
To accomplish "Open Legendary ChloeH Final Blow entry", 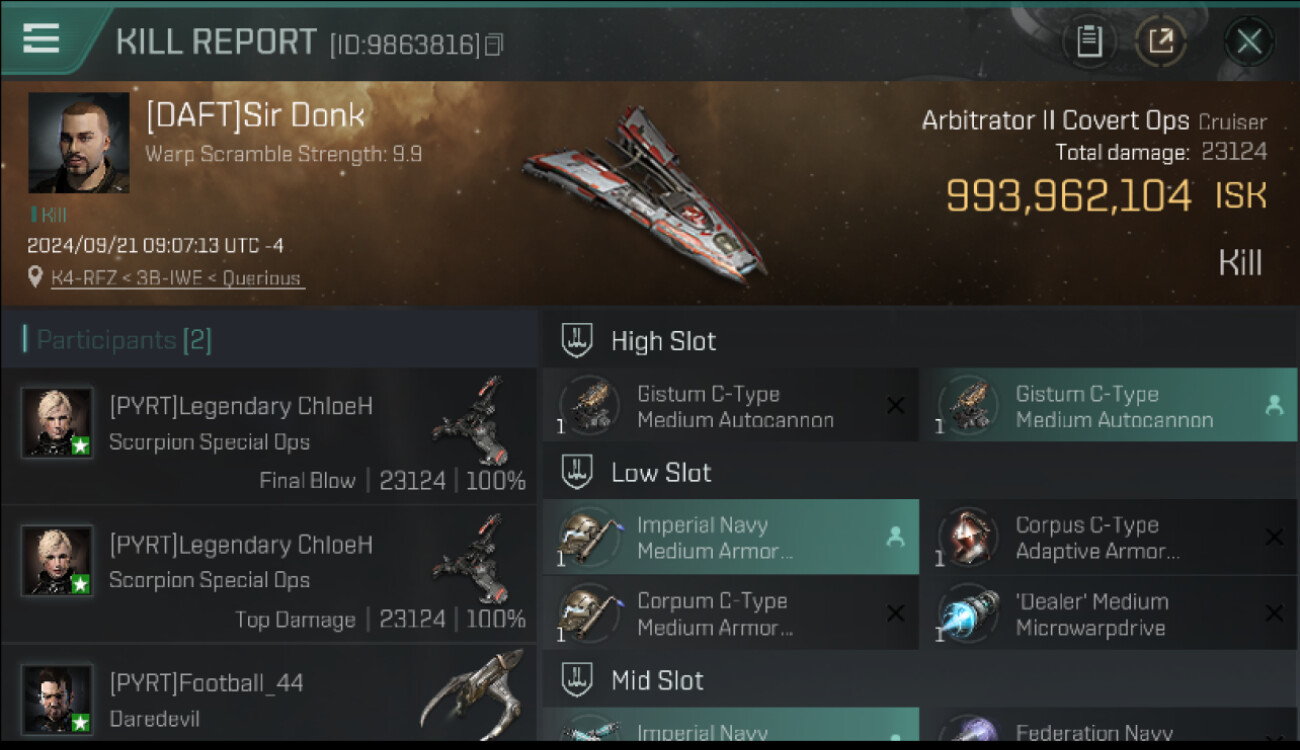I will pos(269,435).
